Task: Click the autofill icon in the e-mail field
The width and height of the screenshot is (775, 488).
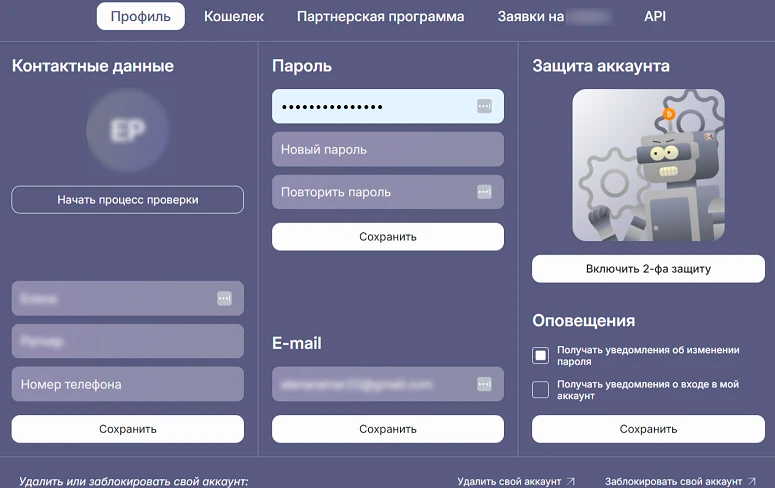Action: pos(484,384)
